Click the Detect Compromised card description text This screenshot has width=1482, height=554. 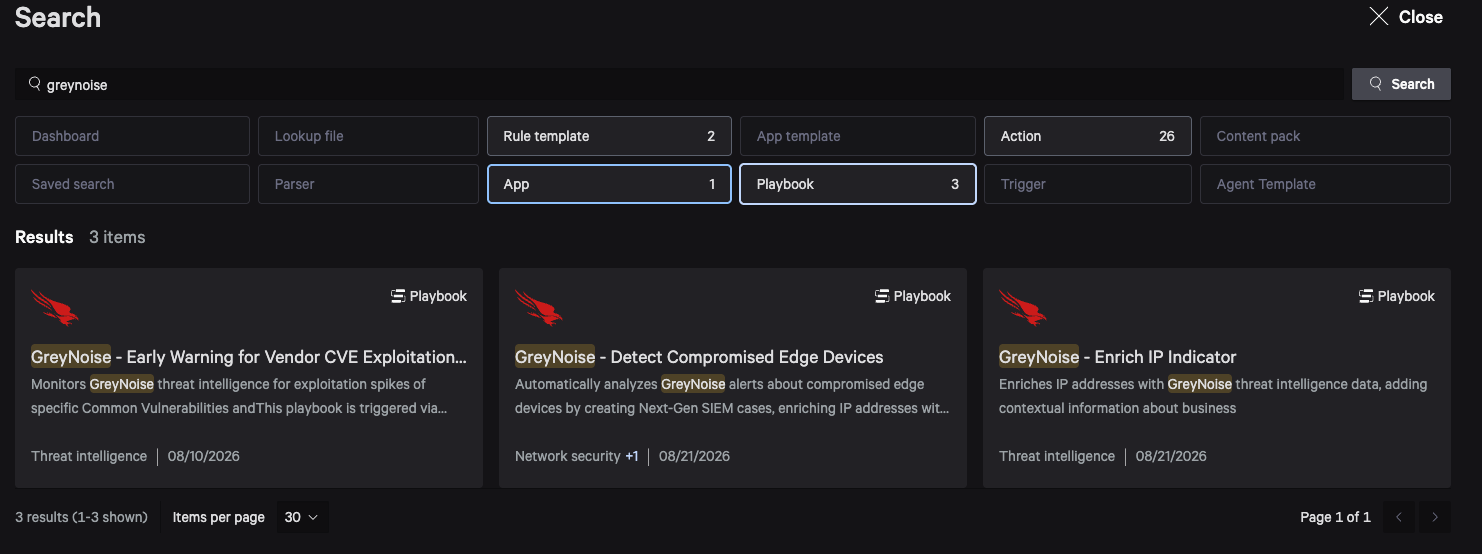732,396
